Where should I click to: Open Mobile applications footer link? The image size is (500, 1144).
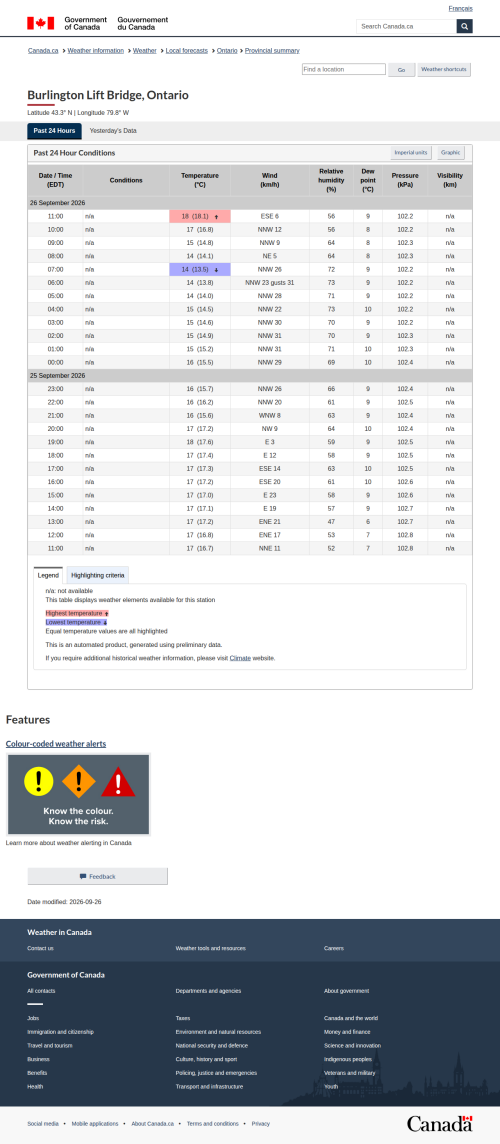point(95,1124)
